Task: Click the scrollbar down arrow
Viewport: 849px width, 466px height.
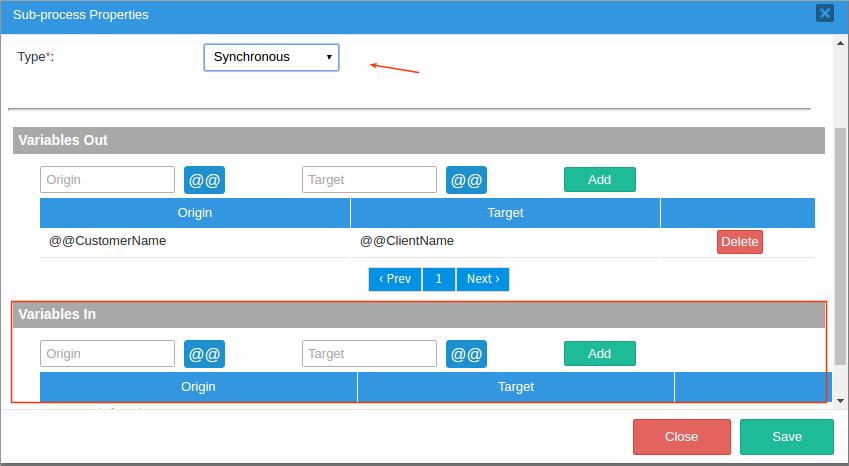Action: pyautogui.click(x=841, y=400)
